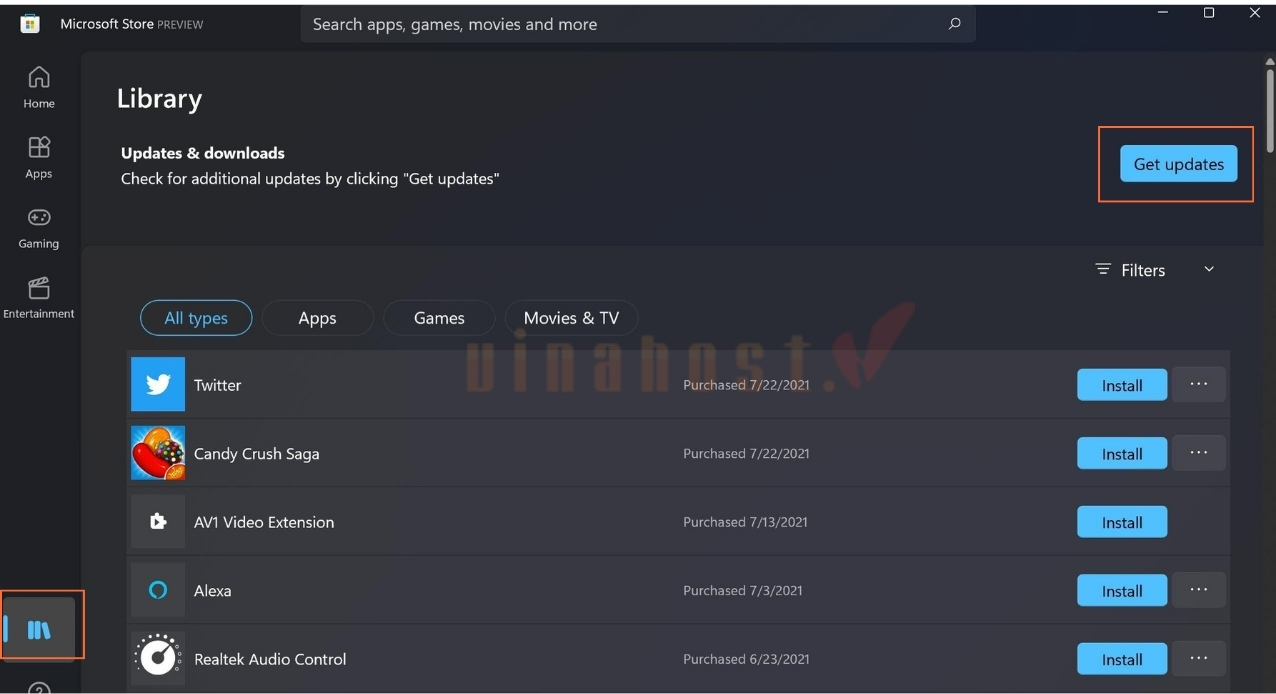The image size is (1276, 694).
Task: Switch to the Movies & TV filter tab
Action: click(571, 318)
